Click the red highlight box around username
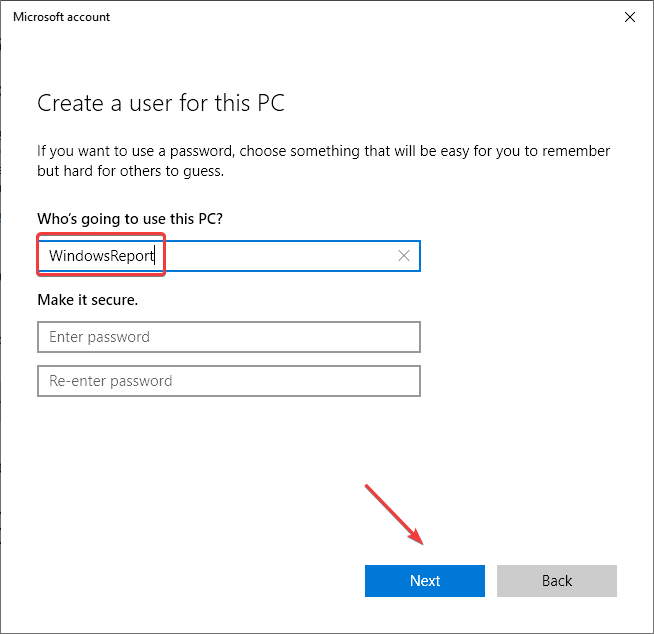The image size is (654, 634). pos(100,239)
